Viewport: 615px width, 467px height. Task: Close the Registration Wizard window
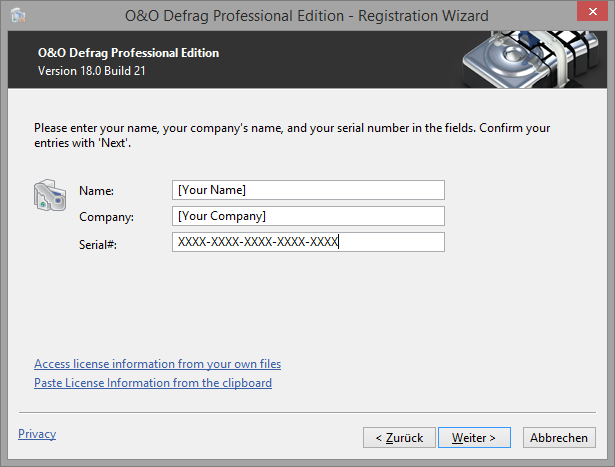tap(592, 11)
